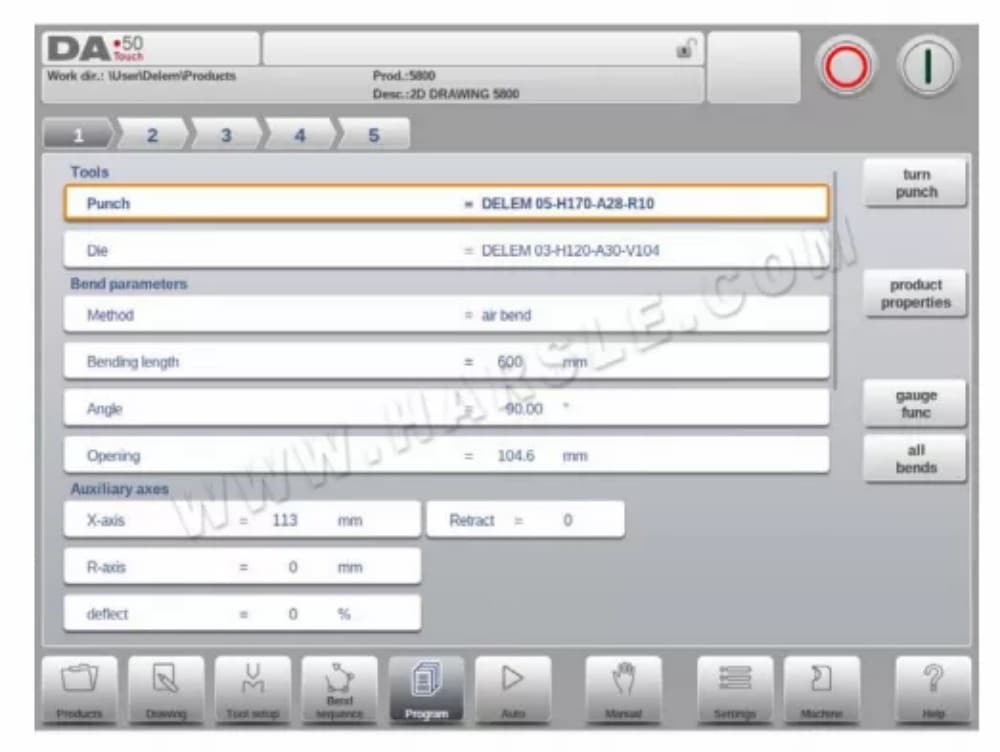The image size is (1000, 752).
Task: Open the Bend sequence icon
Action: (339, 690)
